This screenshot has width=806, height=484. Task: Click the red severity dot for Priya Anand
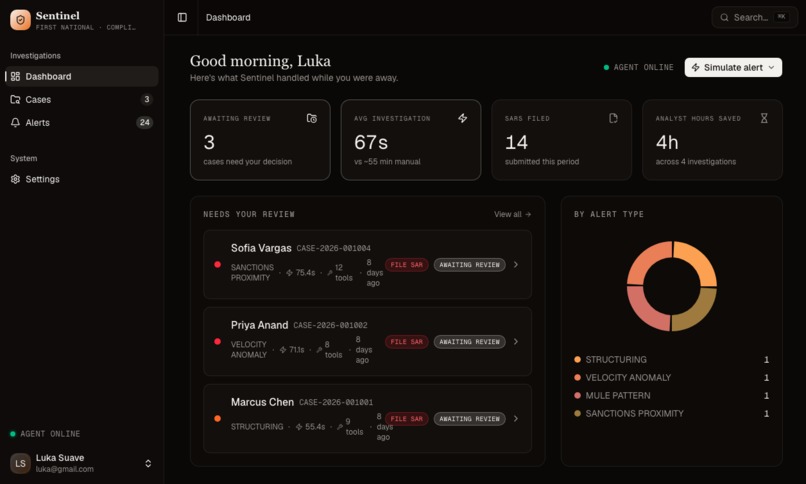217,342
